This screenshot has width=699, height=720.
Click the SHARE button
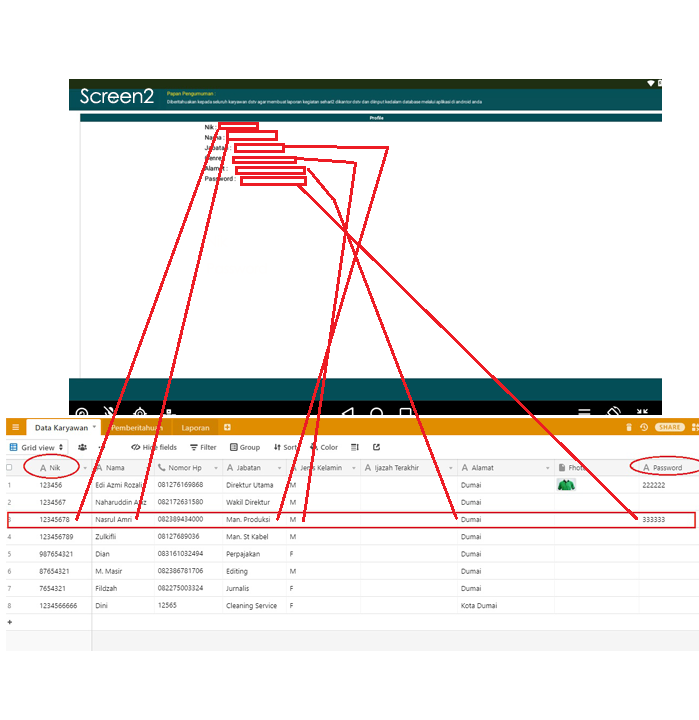[670, 427]
